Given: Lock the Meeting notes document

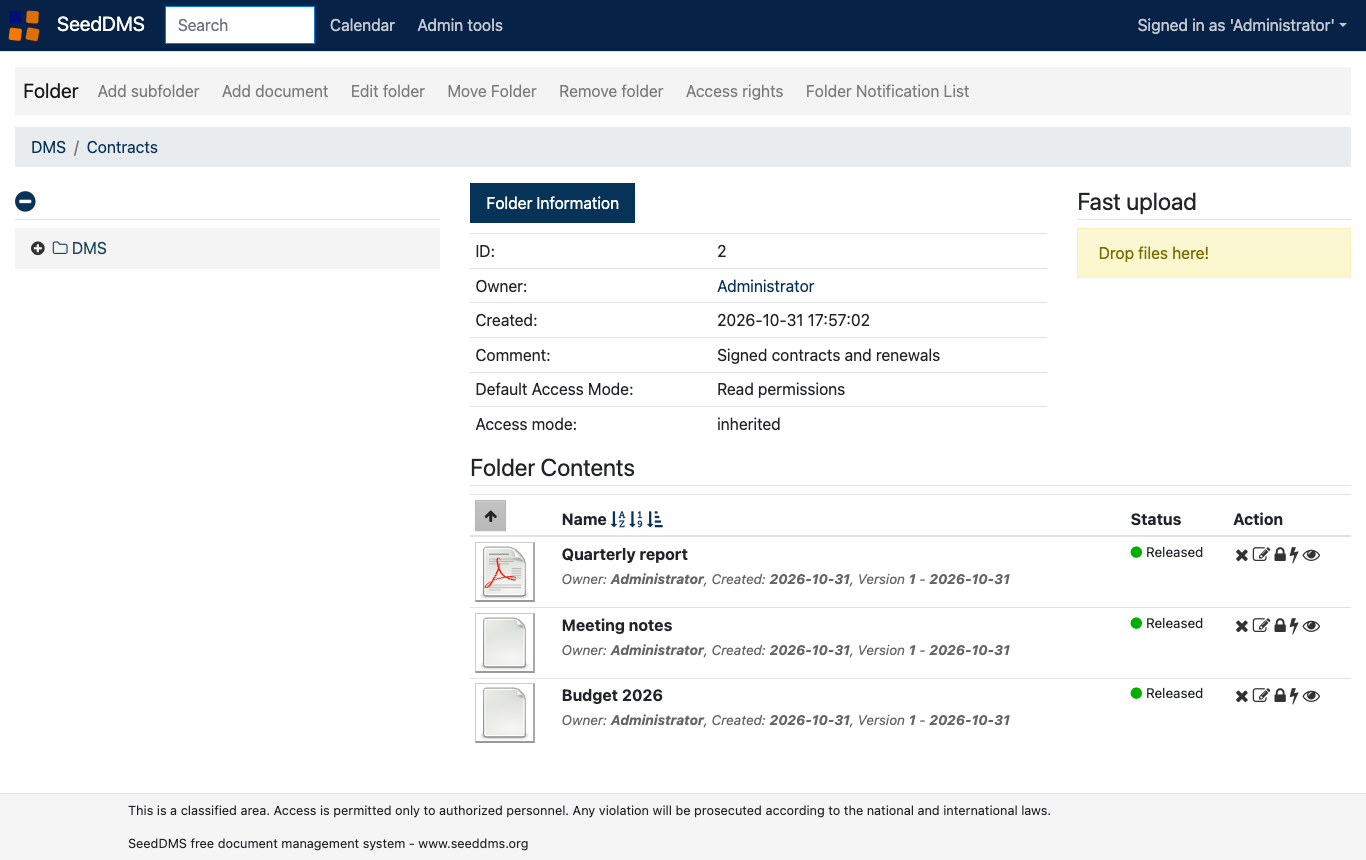Looking at the screenshot, I should coord(1280,626).
